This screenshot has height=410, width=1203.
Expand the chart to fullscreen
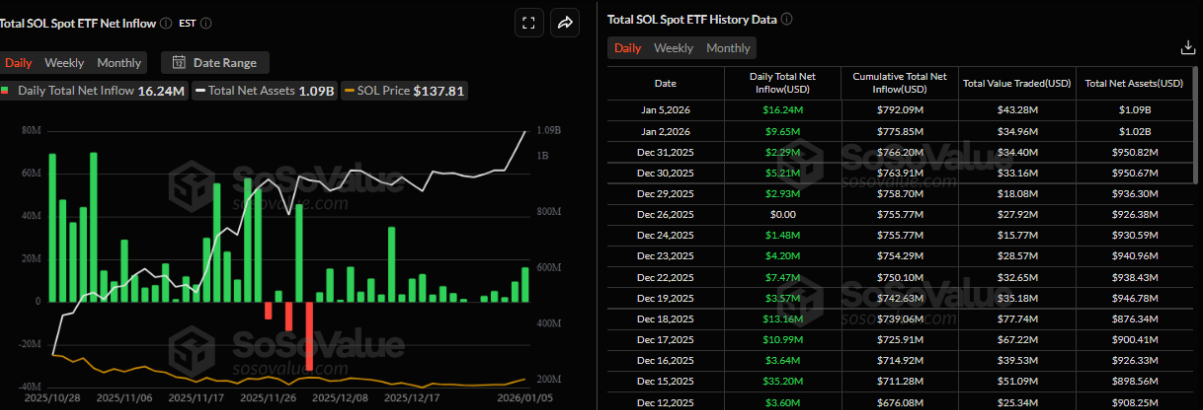point(529,23)
